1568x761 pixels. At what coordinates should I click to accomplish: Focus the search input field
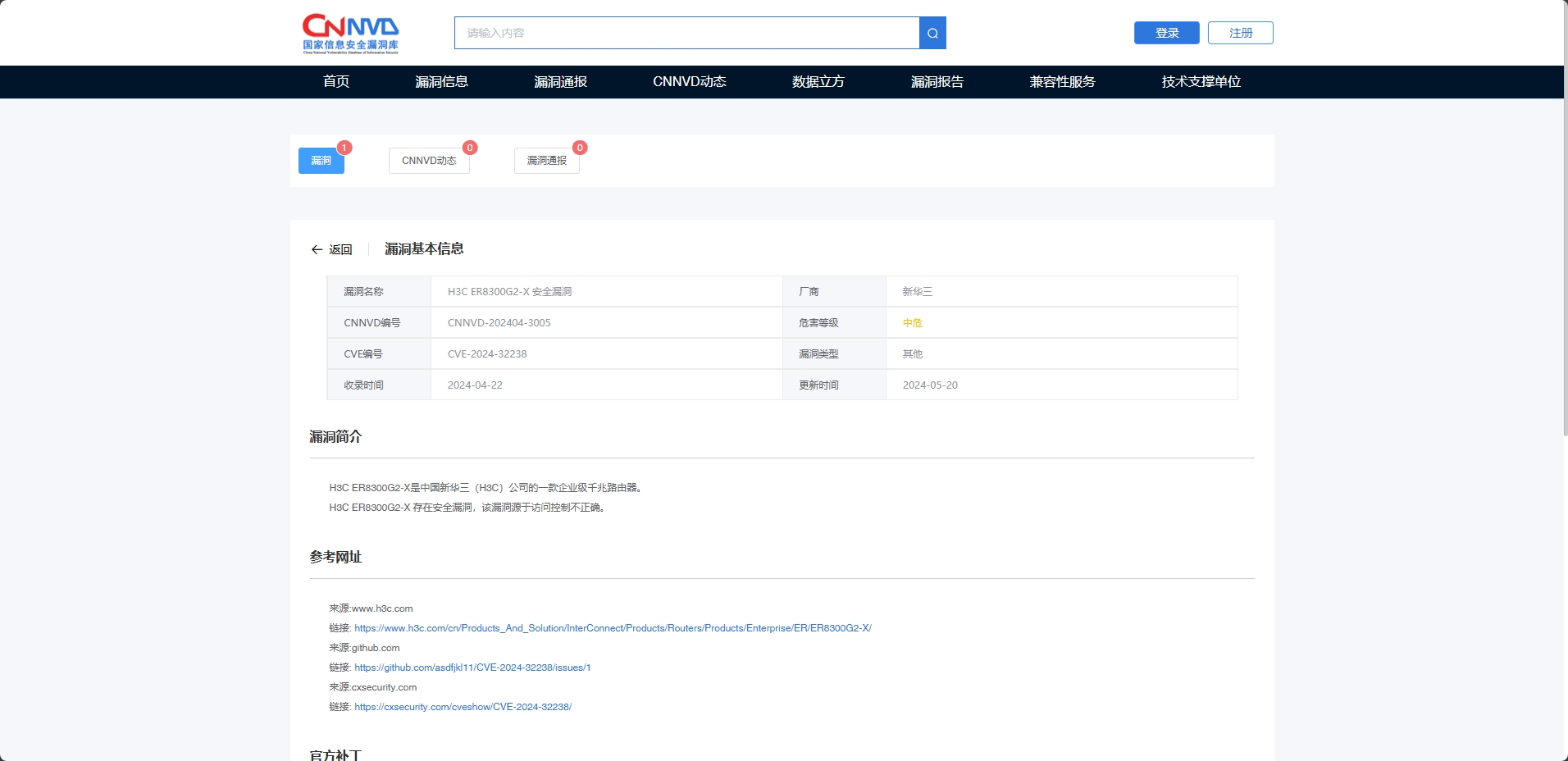click(686, 33)
